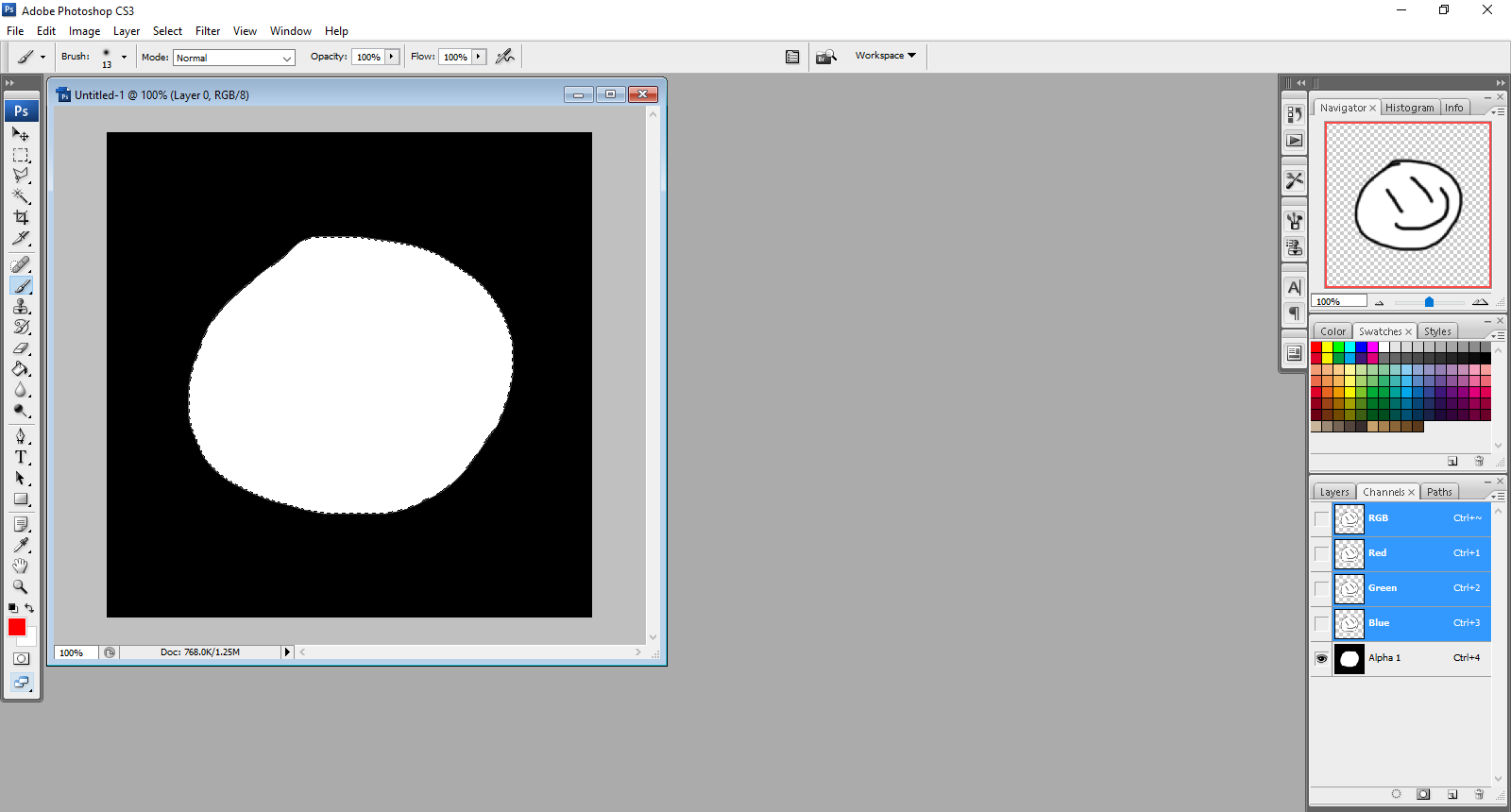
Task: Enable airbrush capabilities
Action: tap(505, 57)
